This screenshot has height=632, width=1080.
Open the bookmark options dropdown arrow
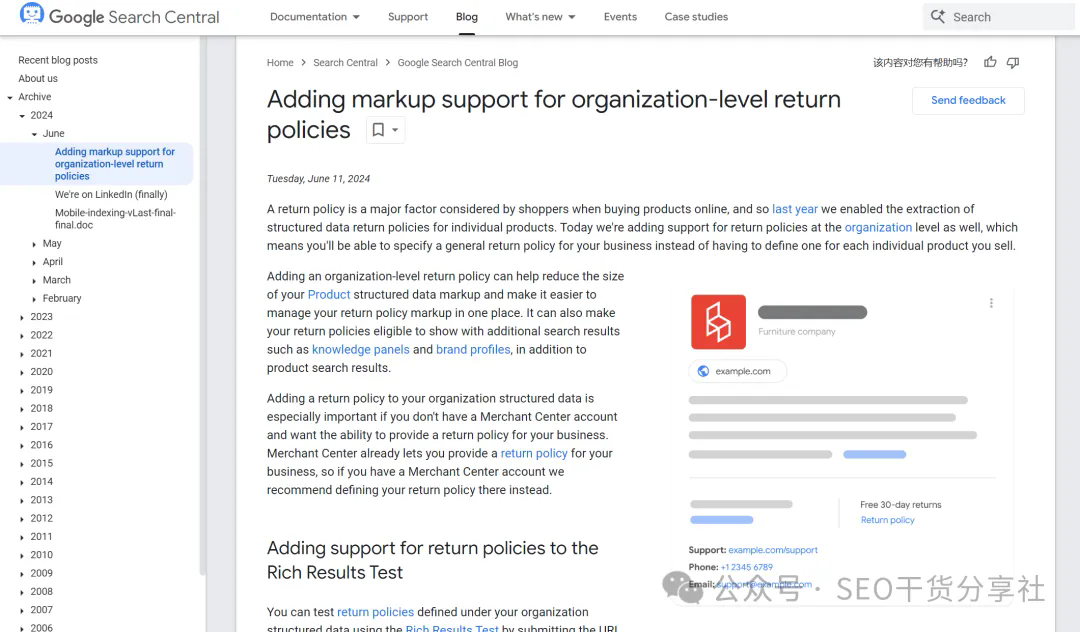[395, 129]
